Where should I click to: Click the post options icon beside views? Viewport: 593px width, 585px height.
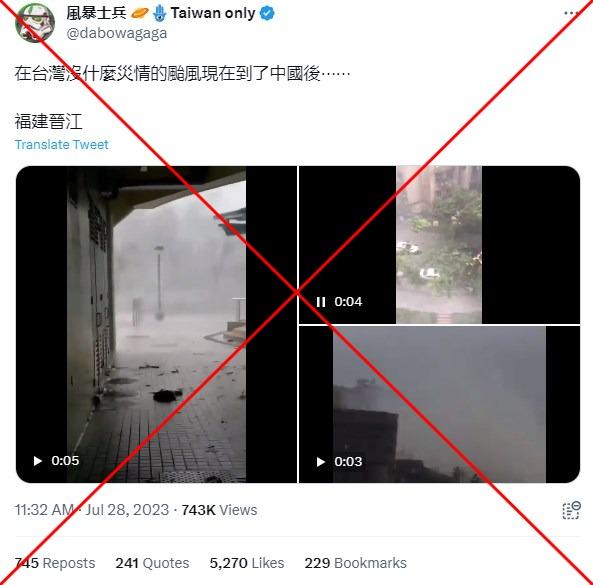tap(571, 511)
